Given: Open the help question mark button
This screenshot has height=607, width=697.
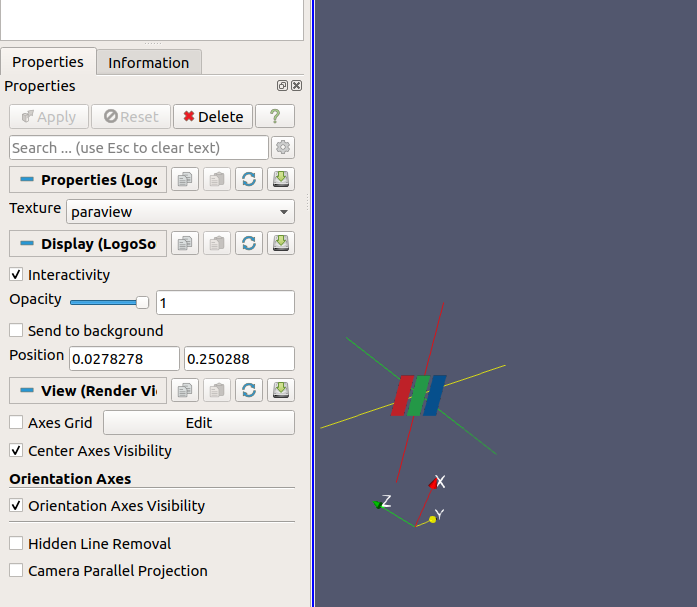Looking at the screenshot, I should pyautogui.click(x=275, y=116).
